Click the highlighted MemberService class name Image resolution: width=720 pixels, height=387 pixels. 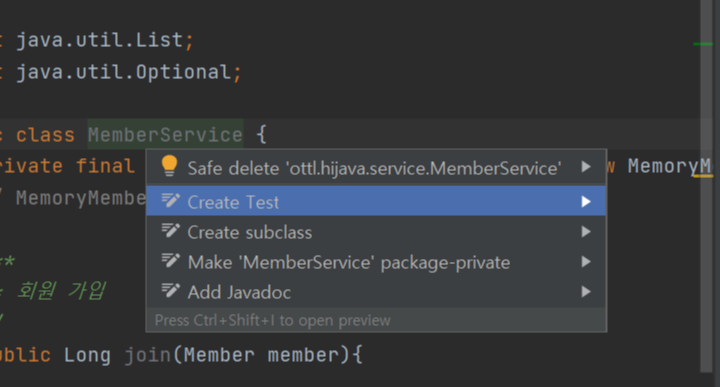pyautogui.click(x=165, y=135)
